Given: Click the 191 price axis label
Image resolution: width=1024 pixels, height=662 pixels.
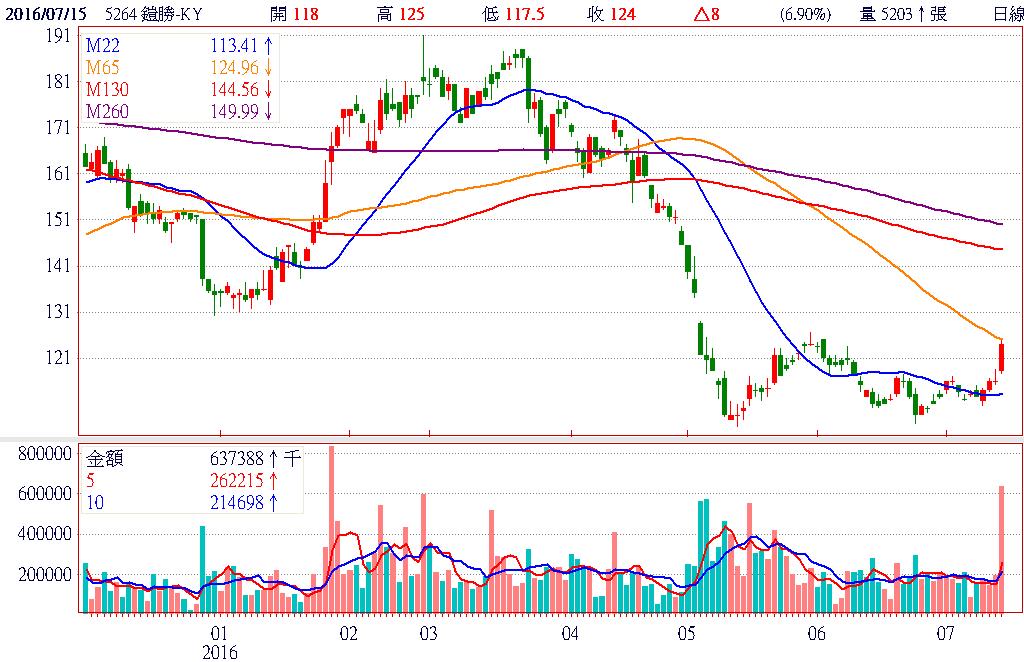Looking at the screenshot, I should tap(59, 35).
